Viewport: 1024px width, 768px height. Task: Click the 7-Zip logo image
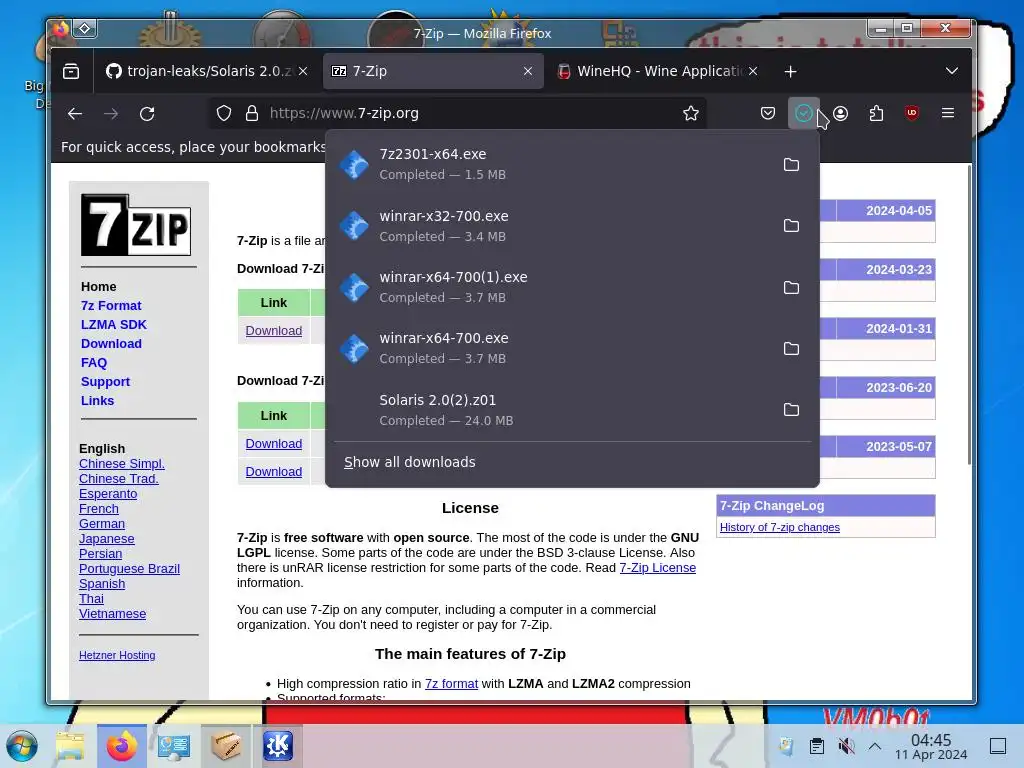click(x=136, y=225)
